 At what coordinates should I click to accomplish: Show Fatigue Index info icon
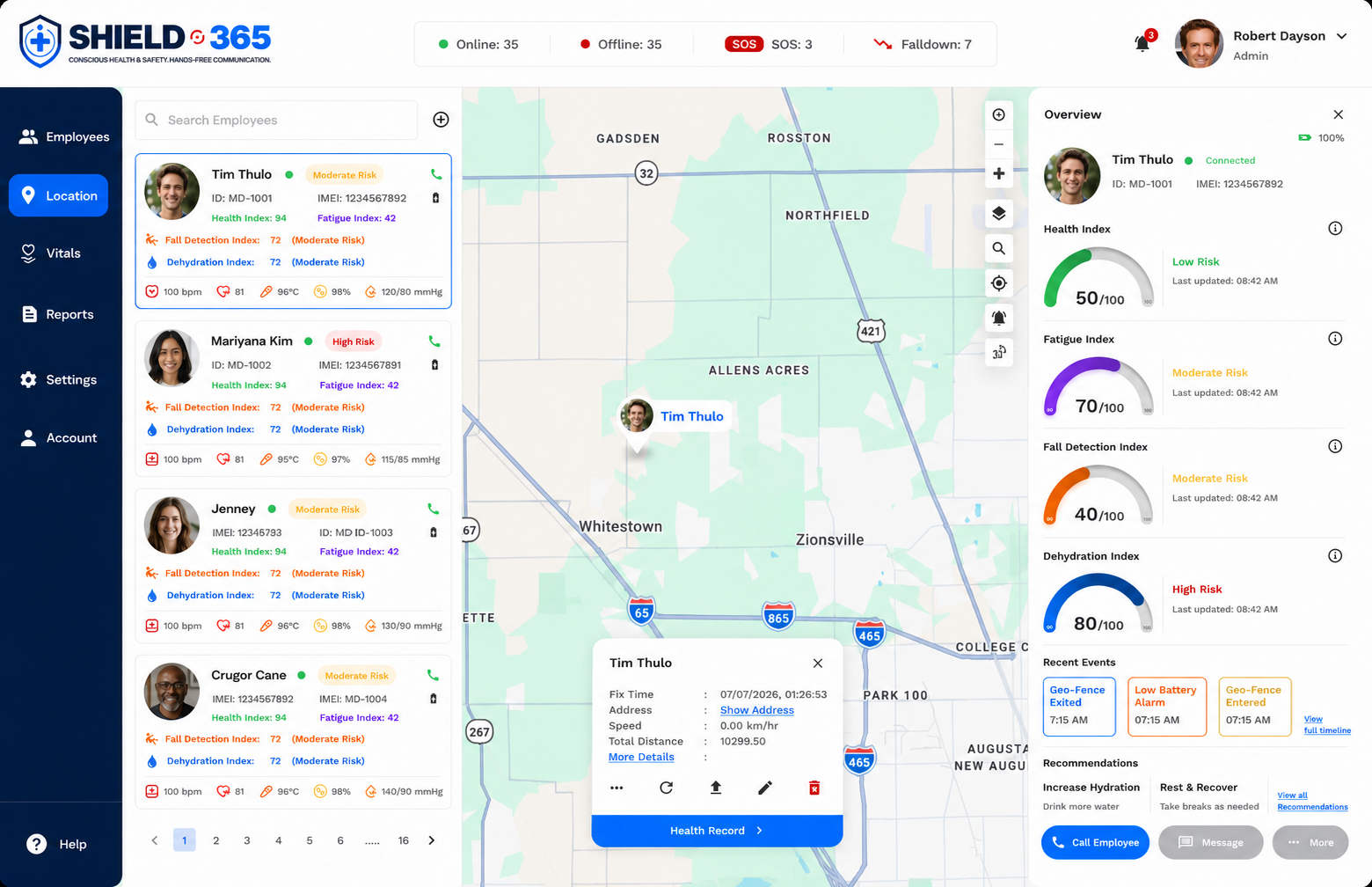tap(1335, 339)
